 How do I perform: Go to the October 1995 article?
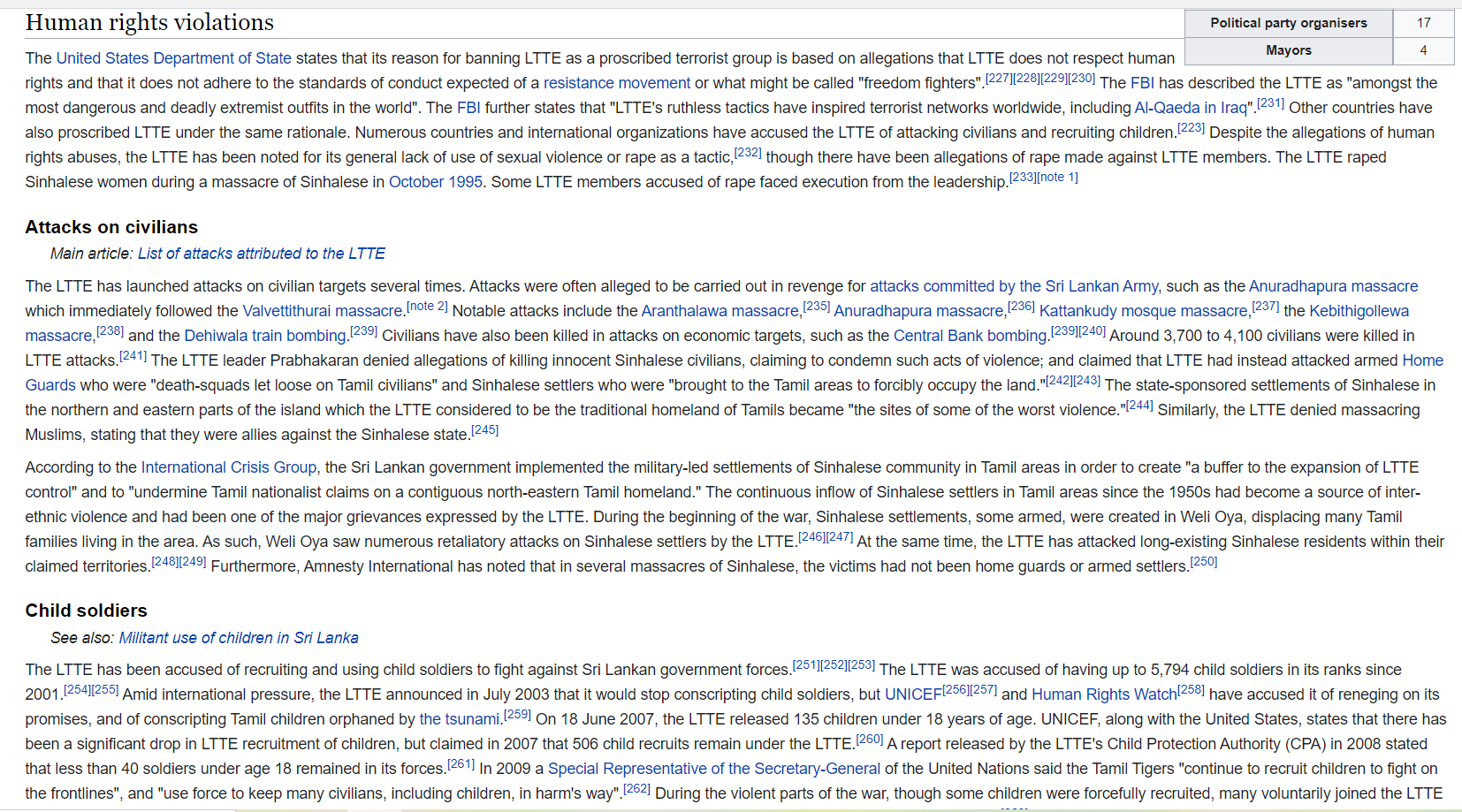[436, 182]
